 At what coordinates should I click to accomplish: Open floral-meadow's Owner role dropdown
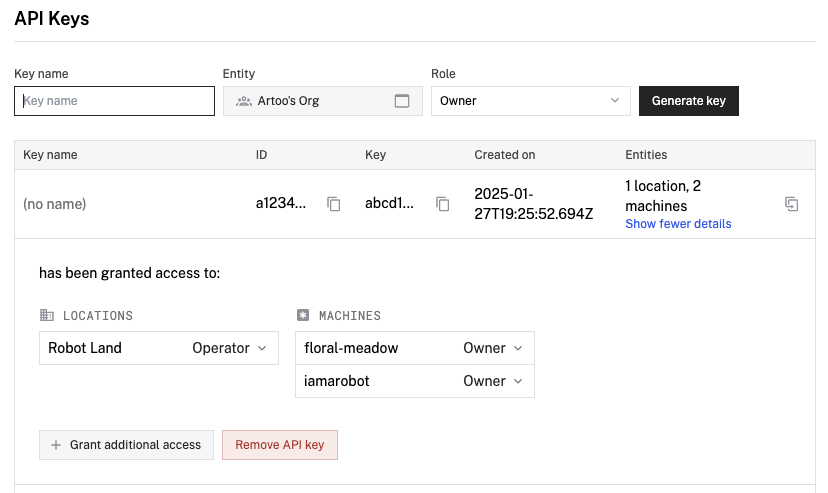[x=493, y=348]
